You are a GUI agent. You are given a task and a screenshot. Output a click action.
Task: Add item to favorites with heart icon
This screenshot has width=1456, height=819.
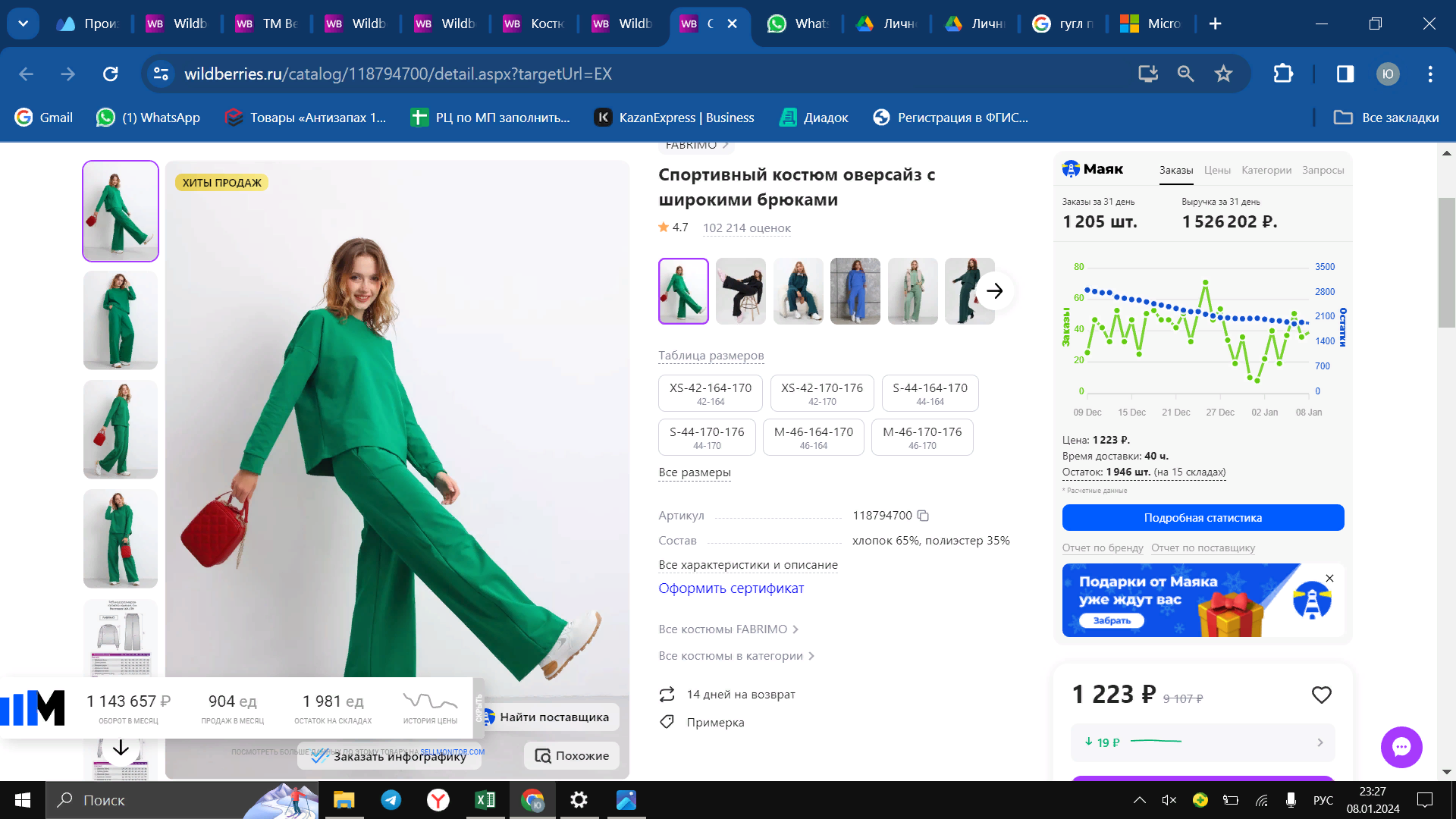1321,695
